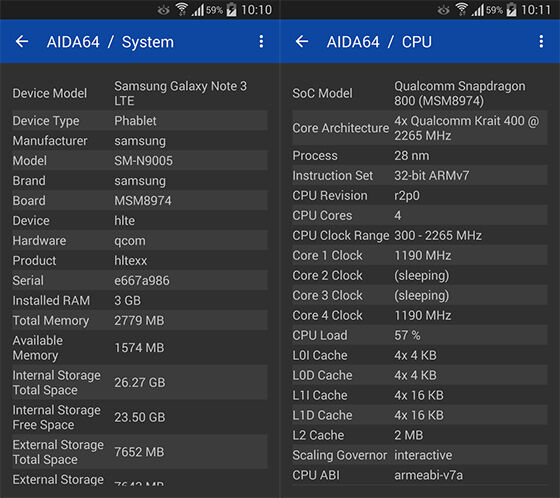560x498 pixels.
Task: Tap signal strength icon on System screen
Action: pos(198,10)
